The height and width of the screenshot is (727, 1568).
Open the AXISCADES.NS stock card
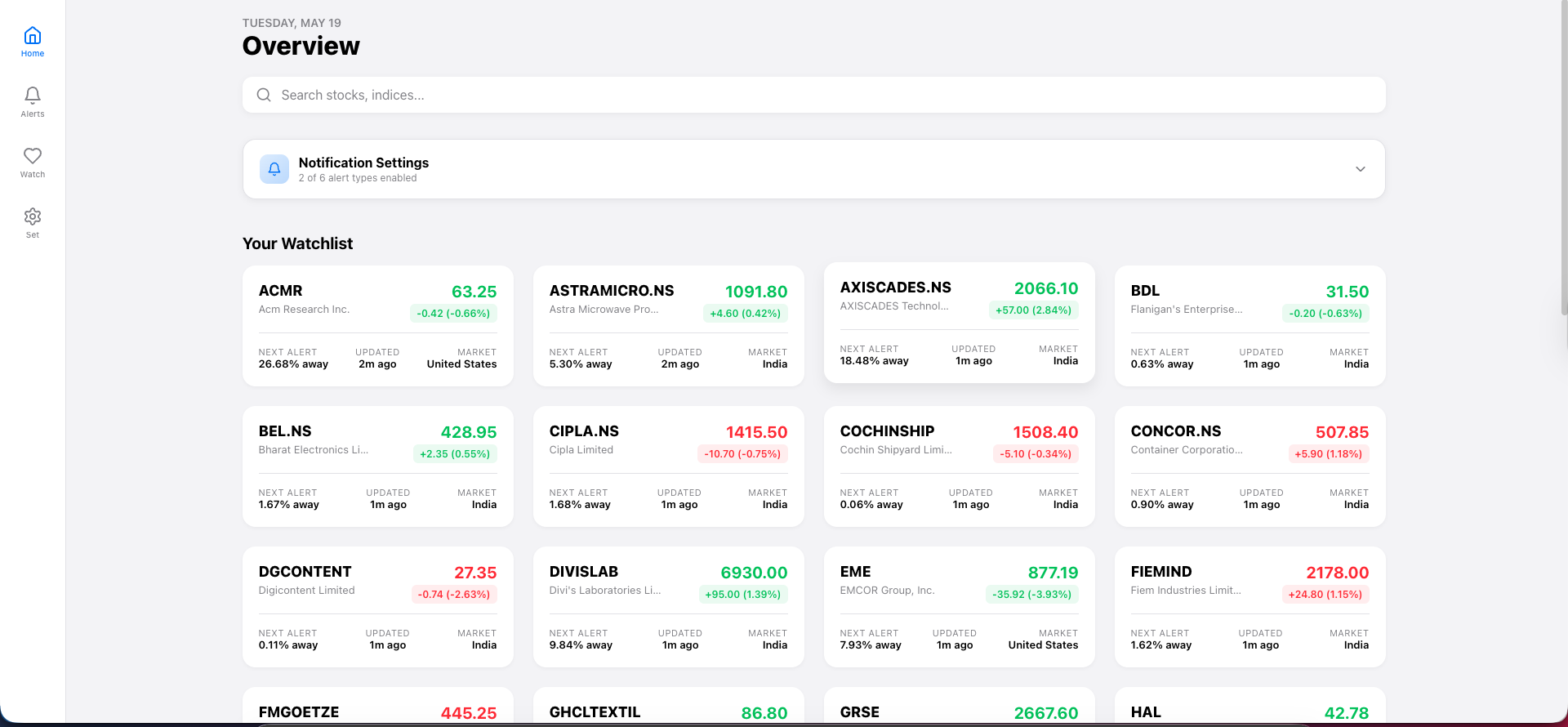pyautogui.click(x=960, y=323)
